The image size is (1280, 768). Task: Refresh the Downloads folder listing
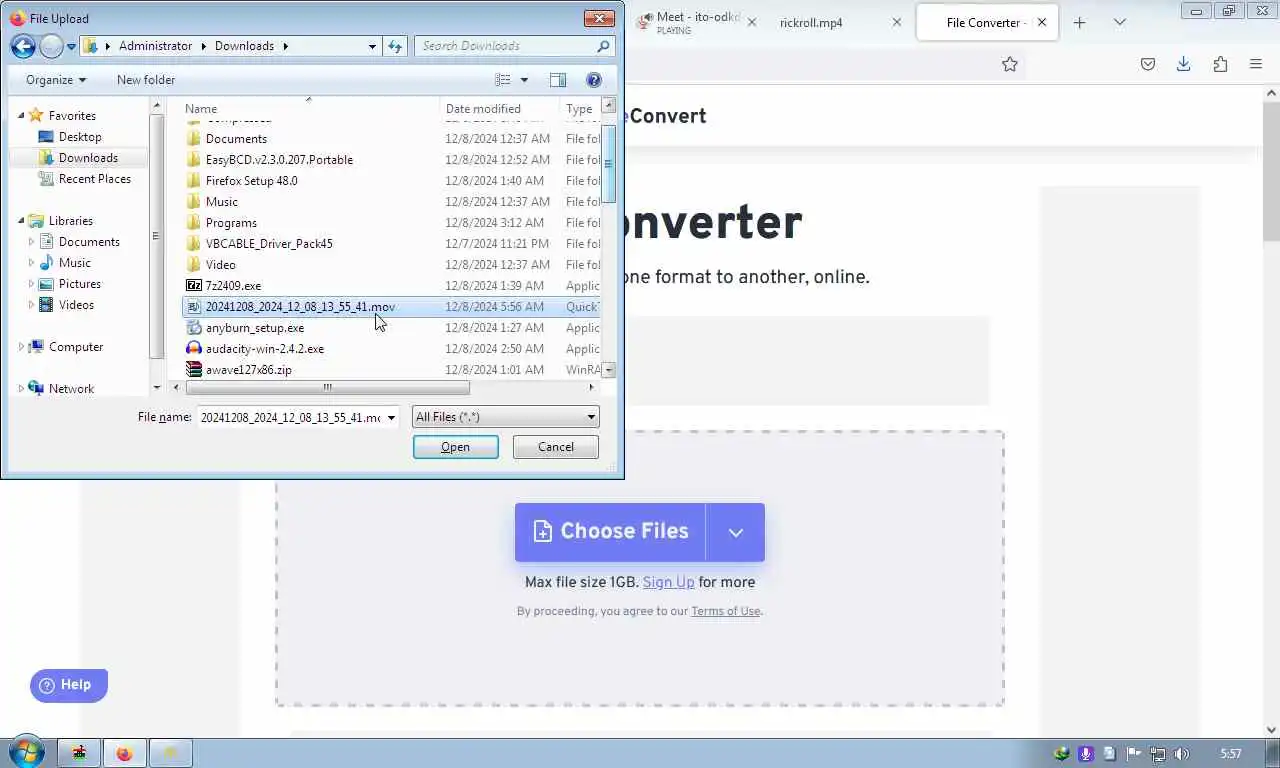(x=395, y=46)
